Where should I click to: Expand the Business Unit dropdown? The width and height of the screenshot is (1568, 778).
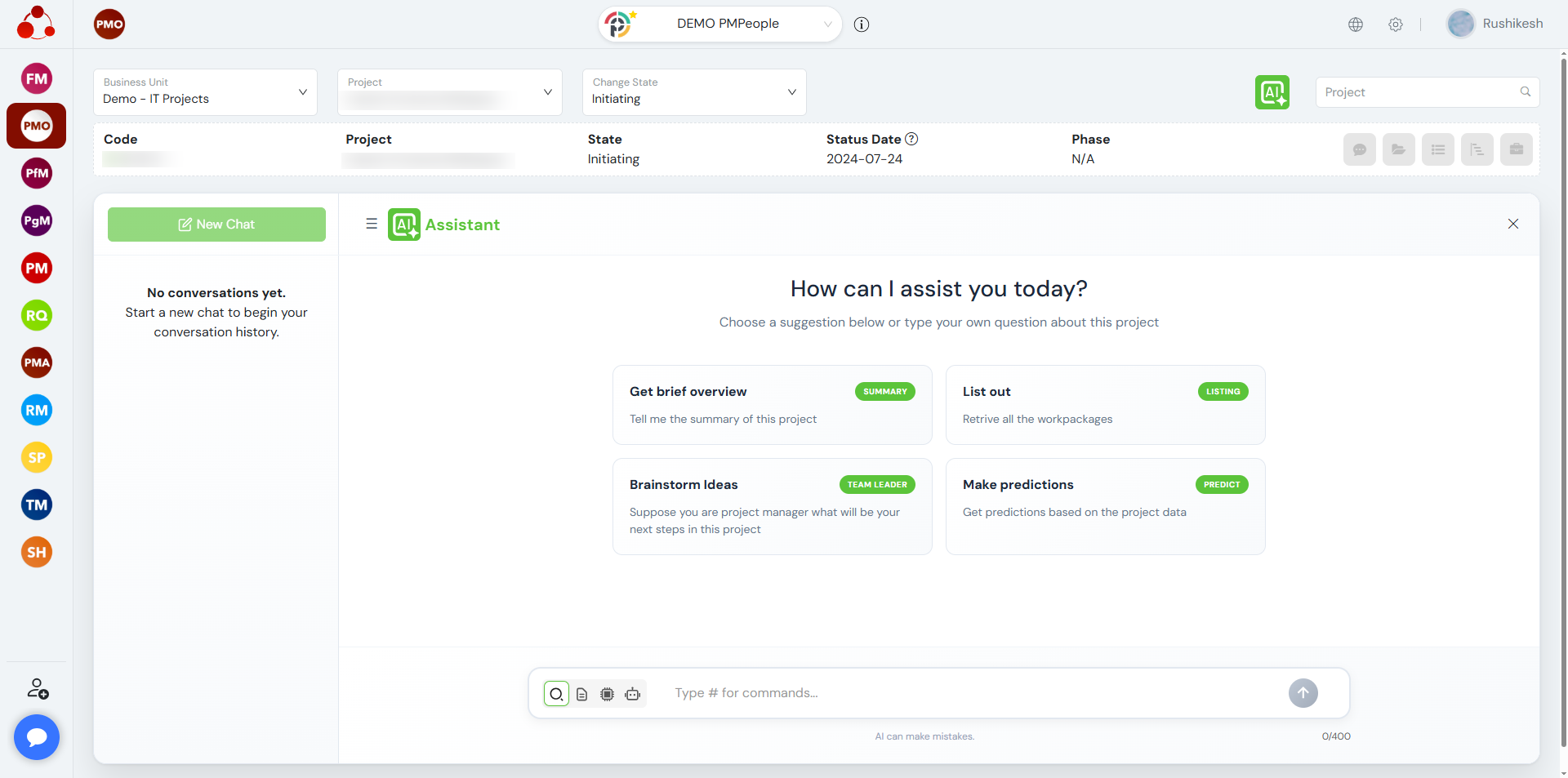click(x=205, y=92)
